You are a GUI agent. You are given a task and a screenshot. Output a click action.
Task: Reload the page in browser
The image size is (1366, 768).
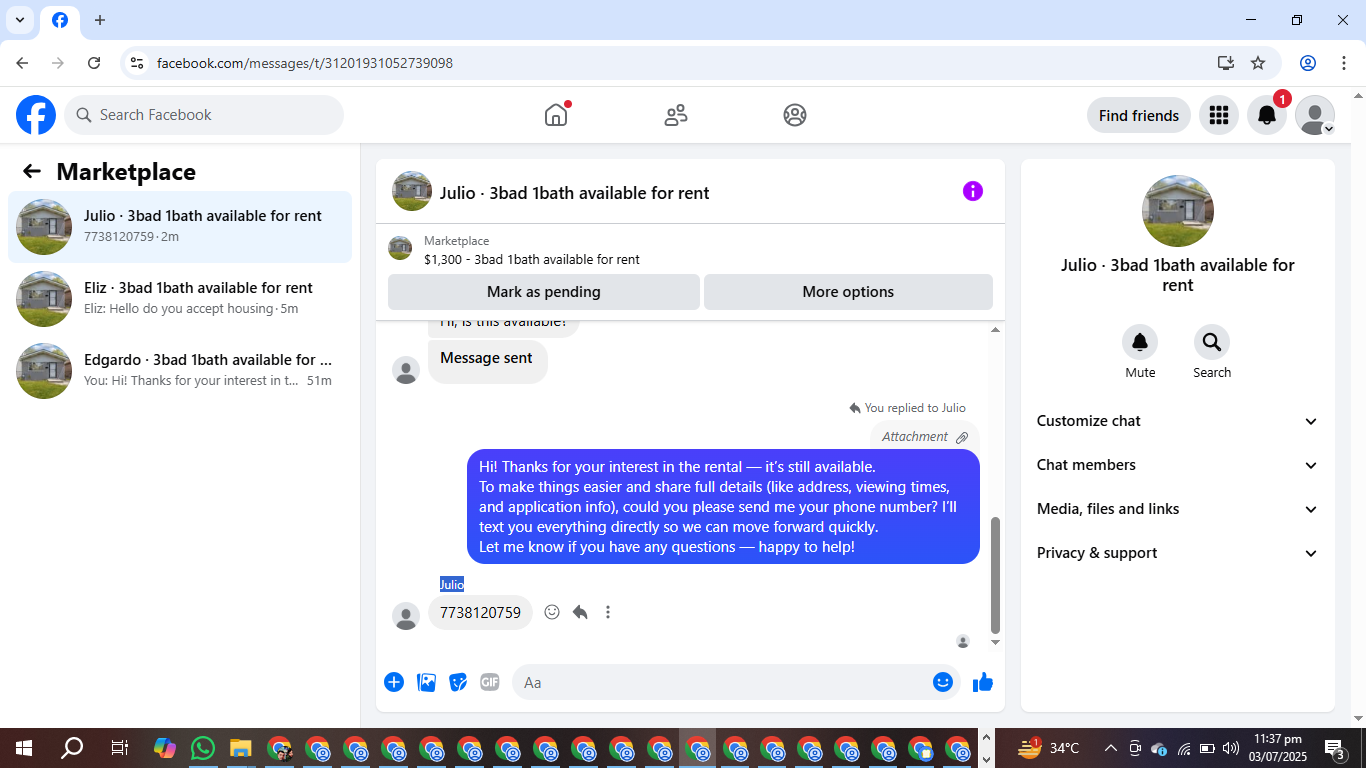94,63
